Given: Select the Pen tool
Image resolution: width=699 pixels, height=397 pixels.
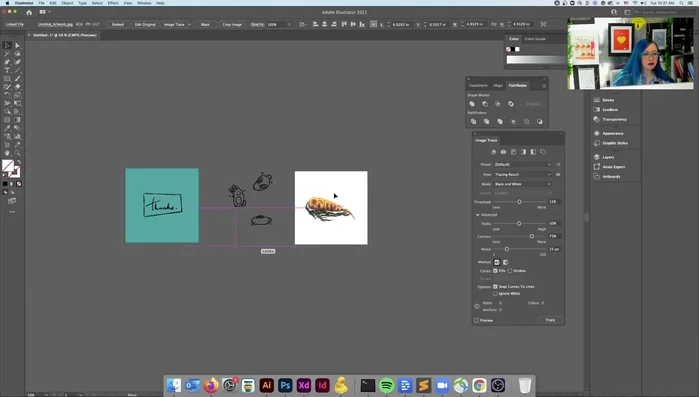Looking at the screenshot, I should click(x=7, y=62).
